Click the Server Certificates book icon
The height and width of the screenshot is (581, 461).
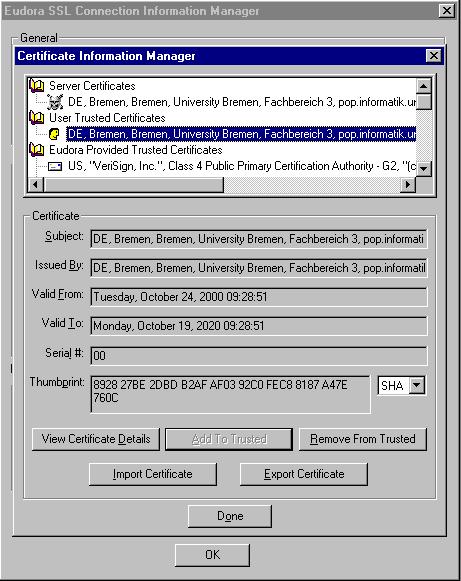[36, 86]
